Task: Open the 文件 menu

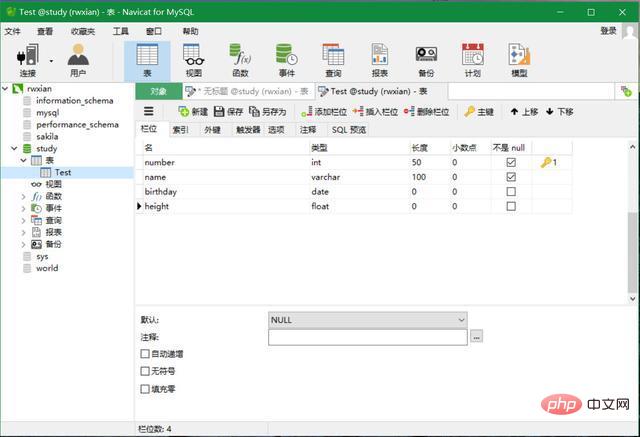Action: point(12,31)
